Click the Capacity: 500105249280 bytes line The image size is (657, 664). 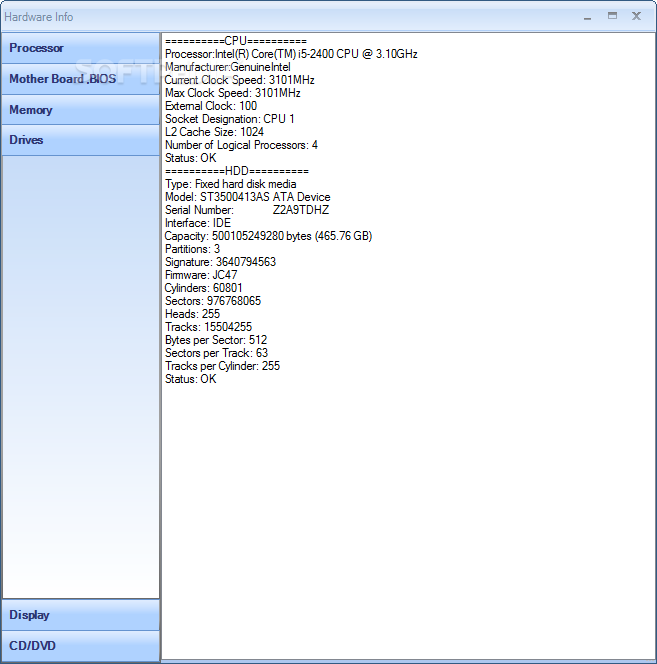269,236
